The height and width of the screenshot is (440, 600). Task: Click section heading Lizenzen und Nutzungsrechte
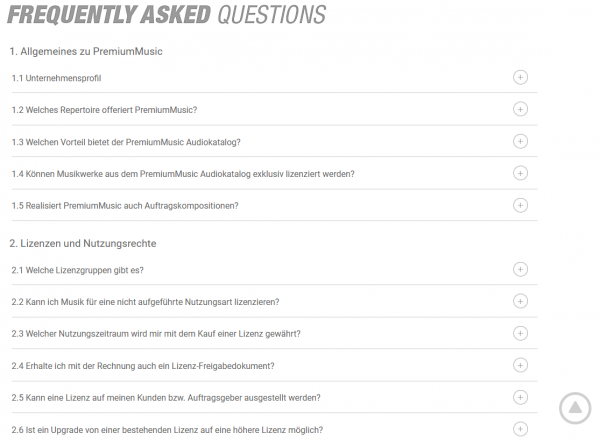[x=82, y=243]
